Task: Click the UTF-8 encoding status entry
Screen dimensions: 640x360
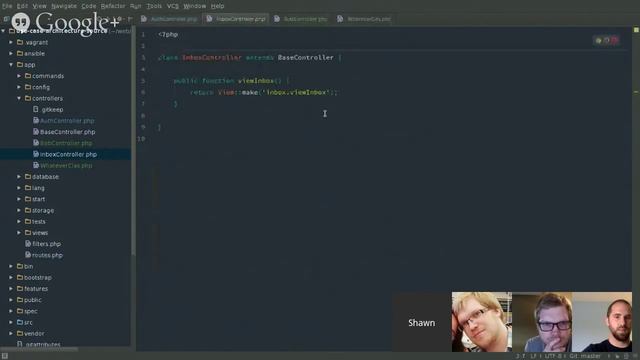Action: (553, 356)
